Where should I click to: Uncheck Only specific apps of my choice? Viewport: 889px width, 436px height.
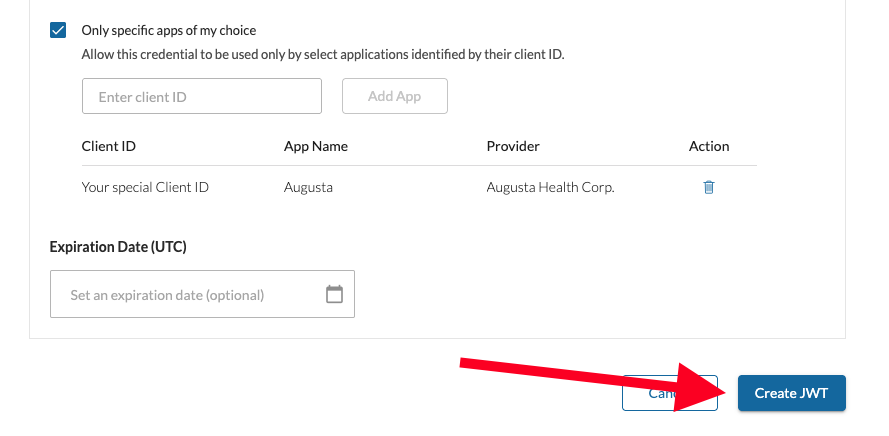click(x=58, y=30)
